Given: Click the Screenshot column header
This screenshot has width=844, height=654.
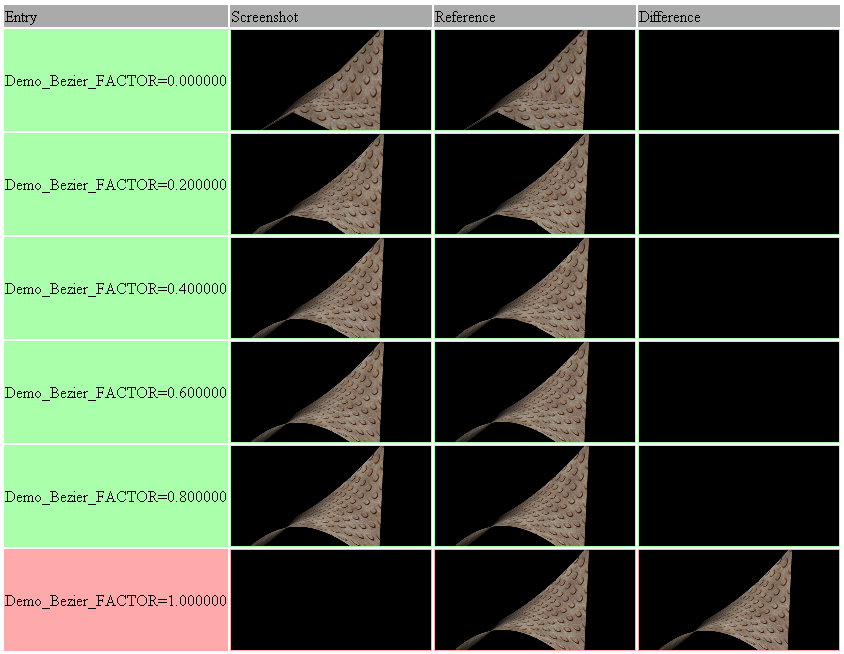Looking at the screenshot, I should click(330, 17).
